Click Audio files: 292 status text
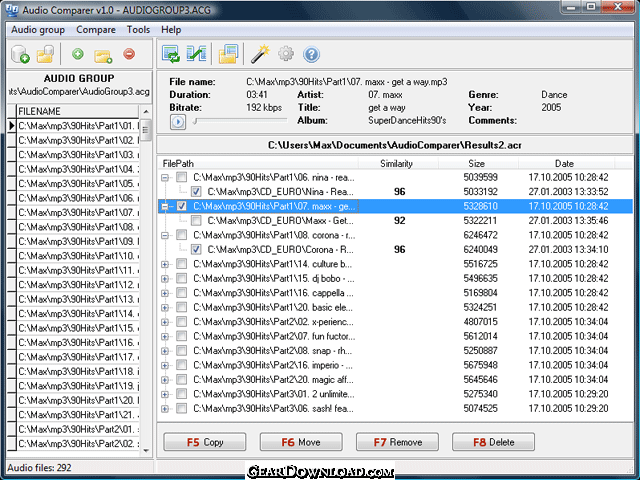 click(x=39, y=468)
